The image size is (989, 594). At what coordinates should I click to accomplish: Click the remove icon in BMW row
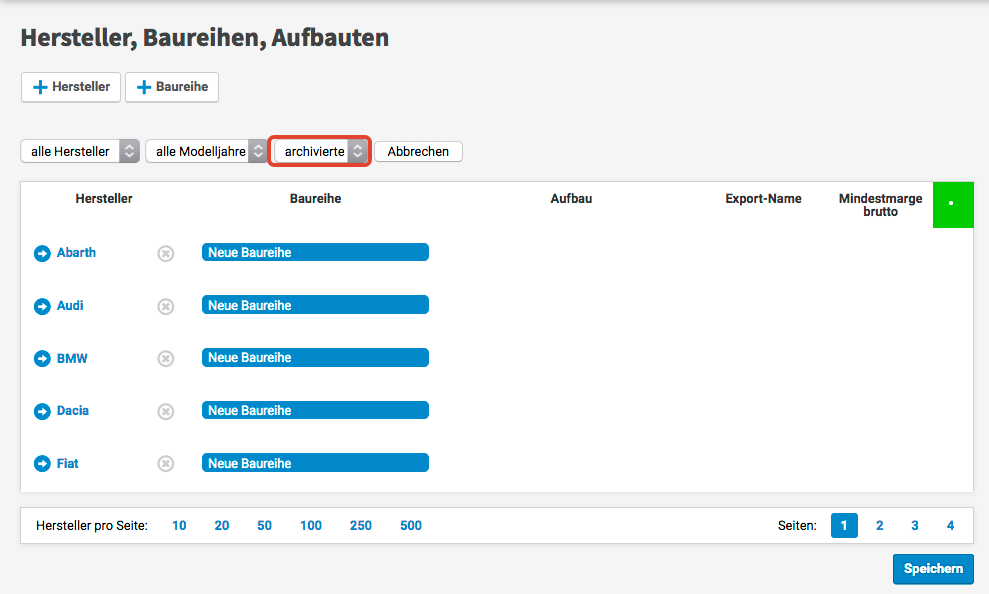166,359
